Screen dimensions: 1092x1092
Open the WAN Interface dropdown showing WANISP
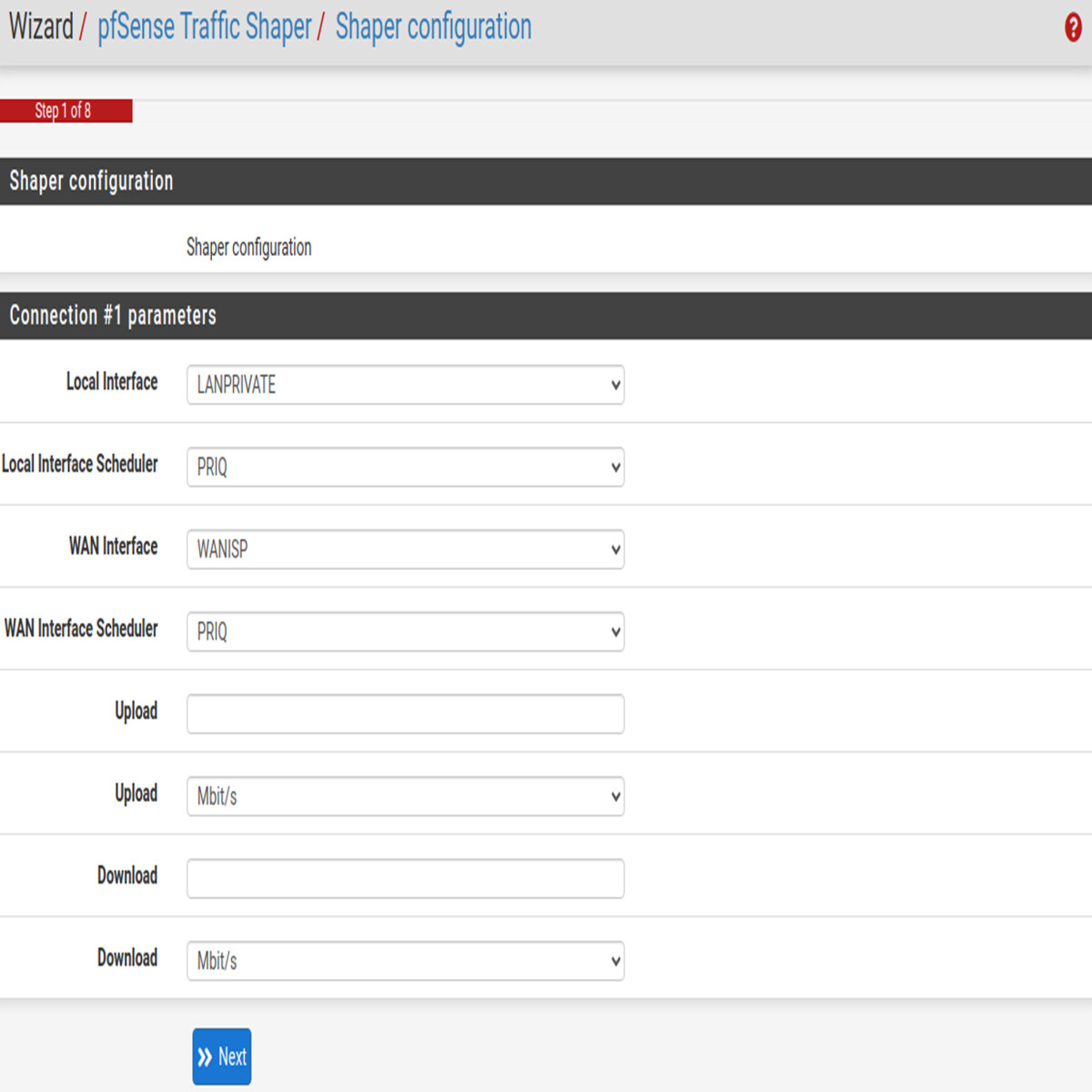405,550
